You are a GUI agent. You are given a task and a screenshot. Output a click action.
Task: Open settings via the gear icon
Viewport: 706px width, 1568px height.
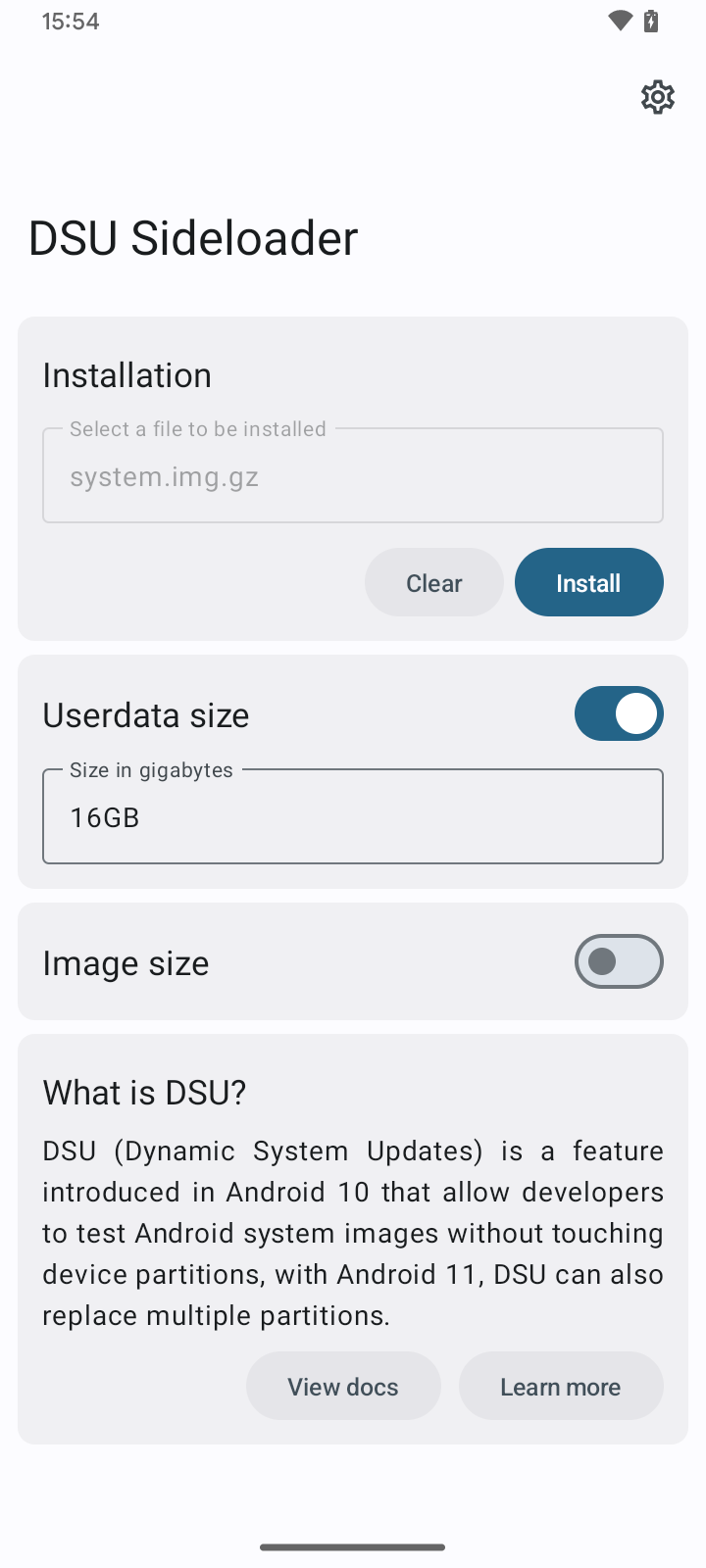(x=658, y=97)
